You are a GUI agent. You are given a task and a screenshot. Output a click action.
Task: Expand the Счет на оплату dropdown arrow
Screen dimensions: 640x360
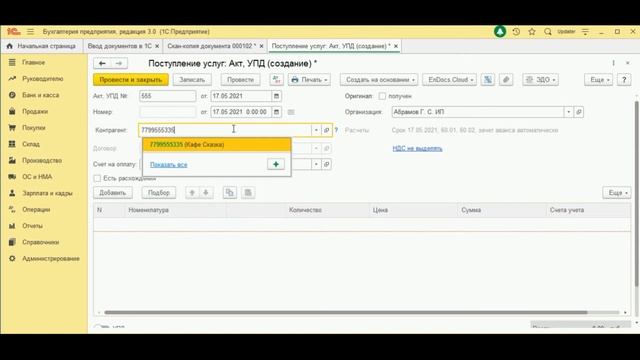click(x=316, y=164)
